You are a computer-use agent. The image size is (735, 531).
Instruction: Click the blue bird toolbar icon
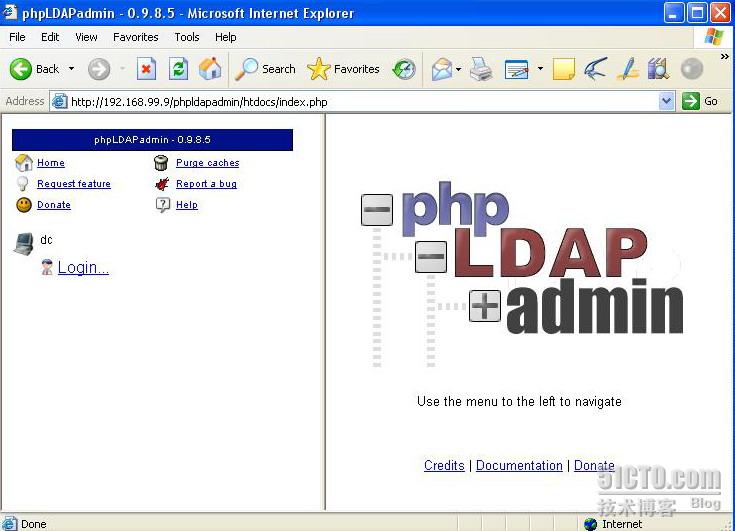pos(595,69)
